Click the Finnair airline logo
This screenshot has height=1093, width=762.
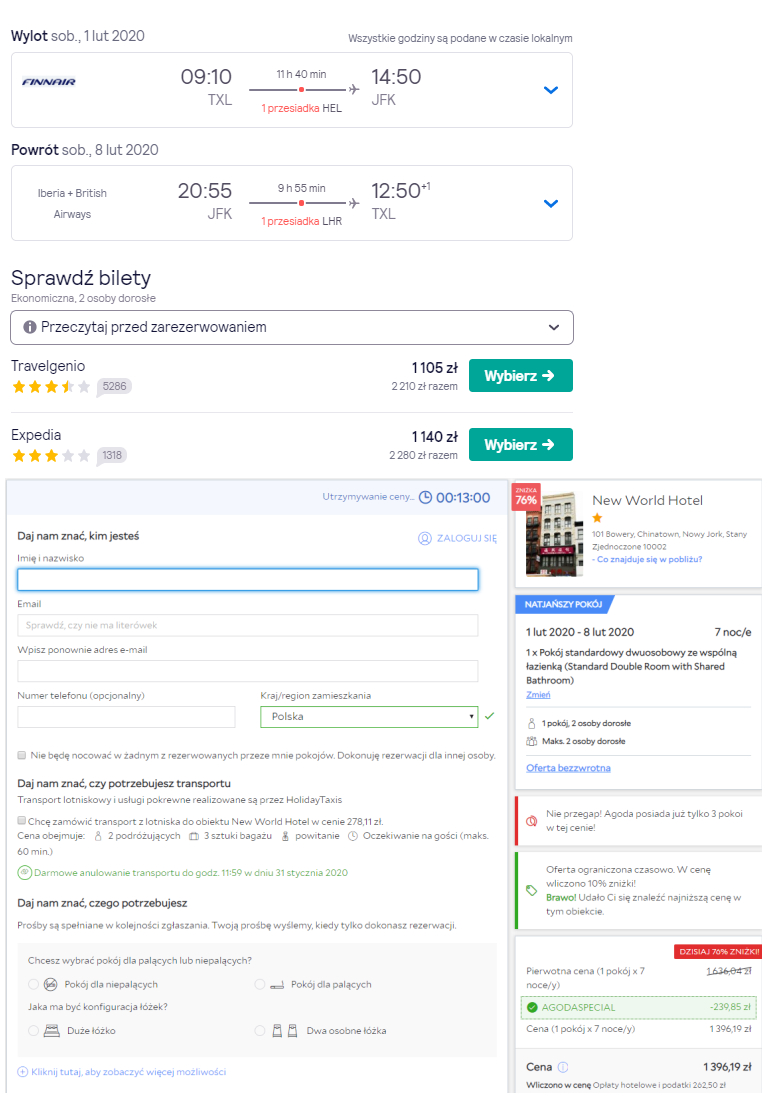49,82
